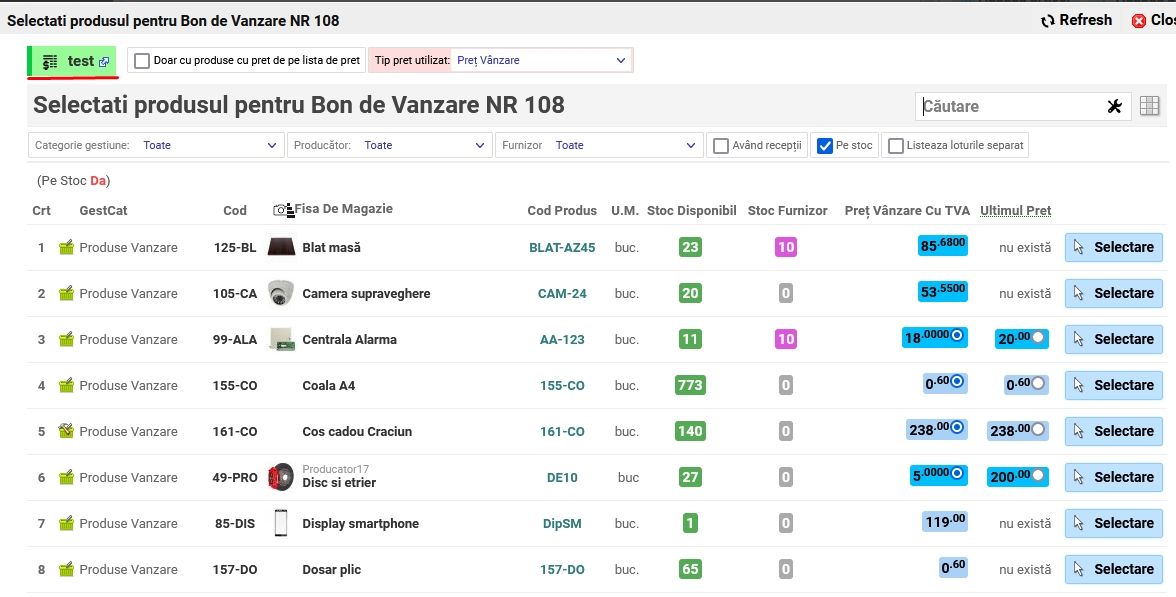Screen dimensions: 1176x597
Task: Click the Centrala Alarma product image
Action: 281,339
